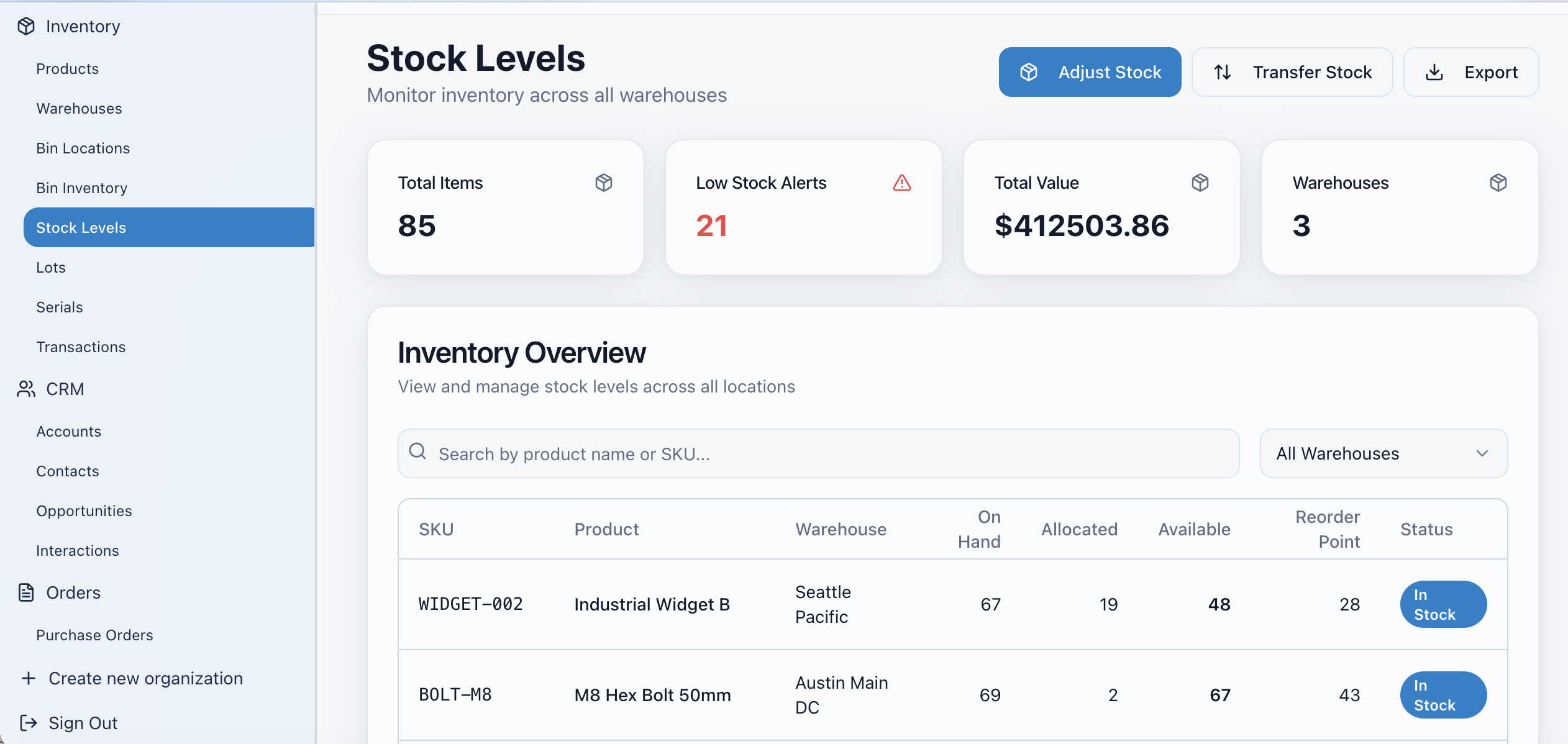Open Transactions in the sidebar

[81, 347]
